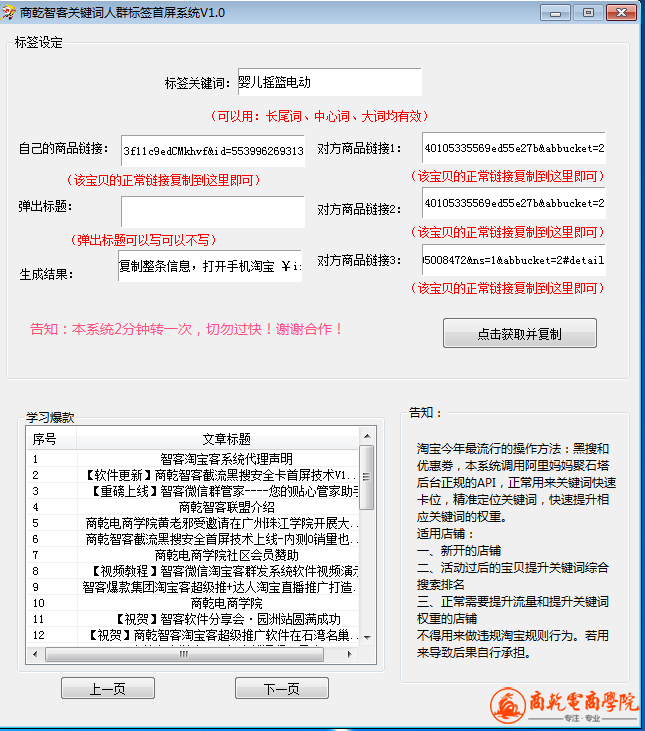
Task: Click the 序号 column header
Action: [52, 439]
